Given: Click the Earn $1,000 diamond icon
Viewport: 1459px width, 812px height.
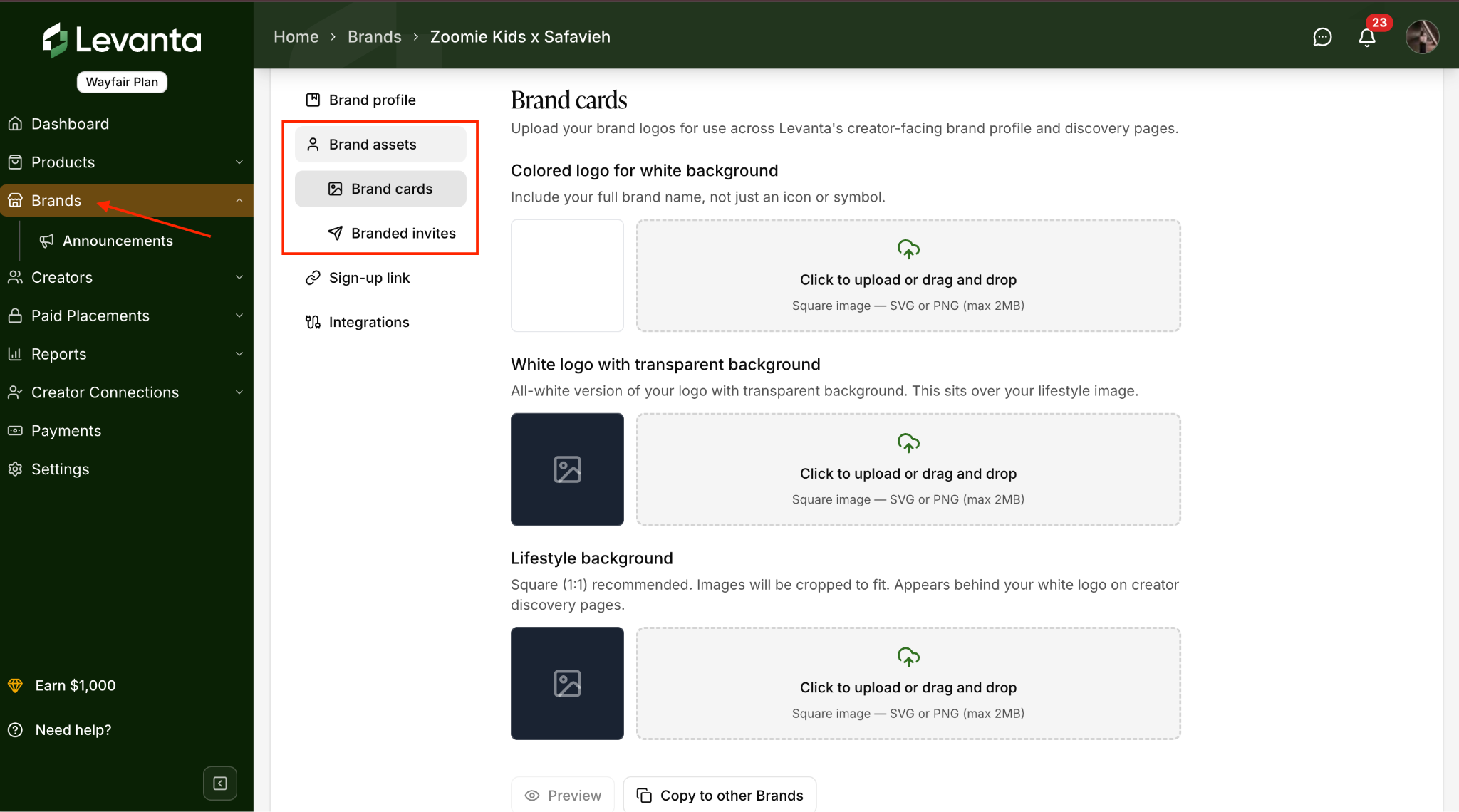Looking at the screenshot, I should point(15,685).
